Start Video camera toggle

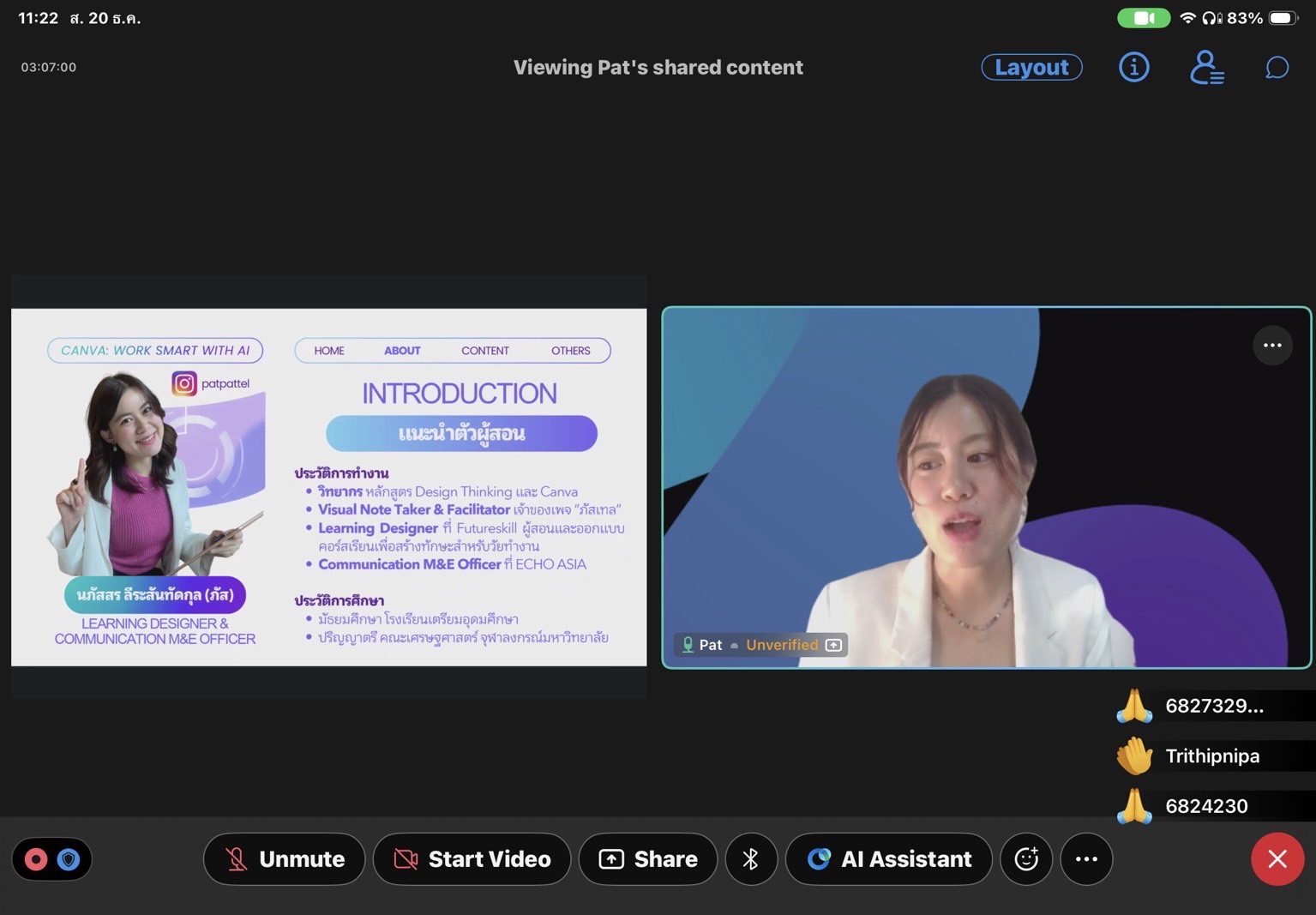(472, 858)
